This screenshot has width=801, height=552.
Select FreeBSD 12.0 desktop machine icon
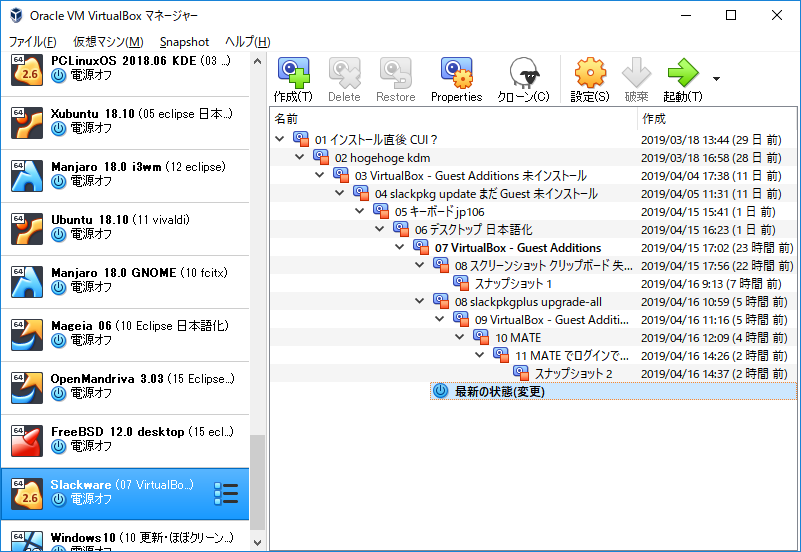[x=27, y=441]
